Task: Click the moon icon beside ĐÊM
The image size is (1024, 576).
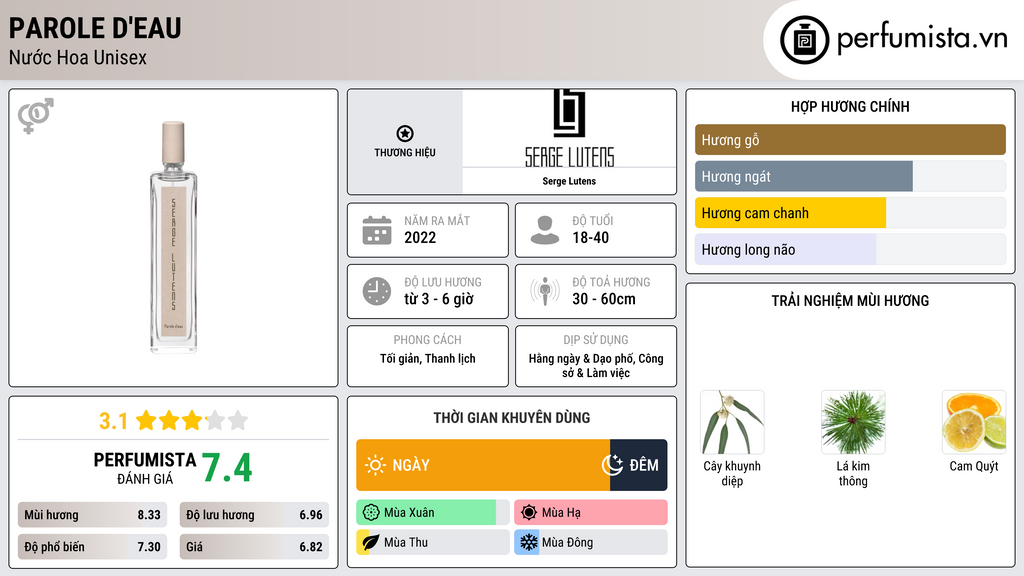Action: coord(612,465)
